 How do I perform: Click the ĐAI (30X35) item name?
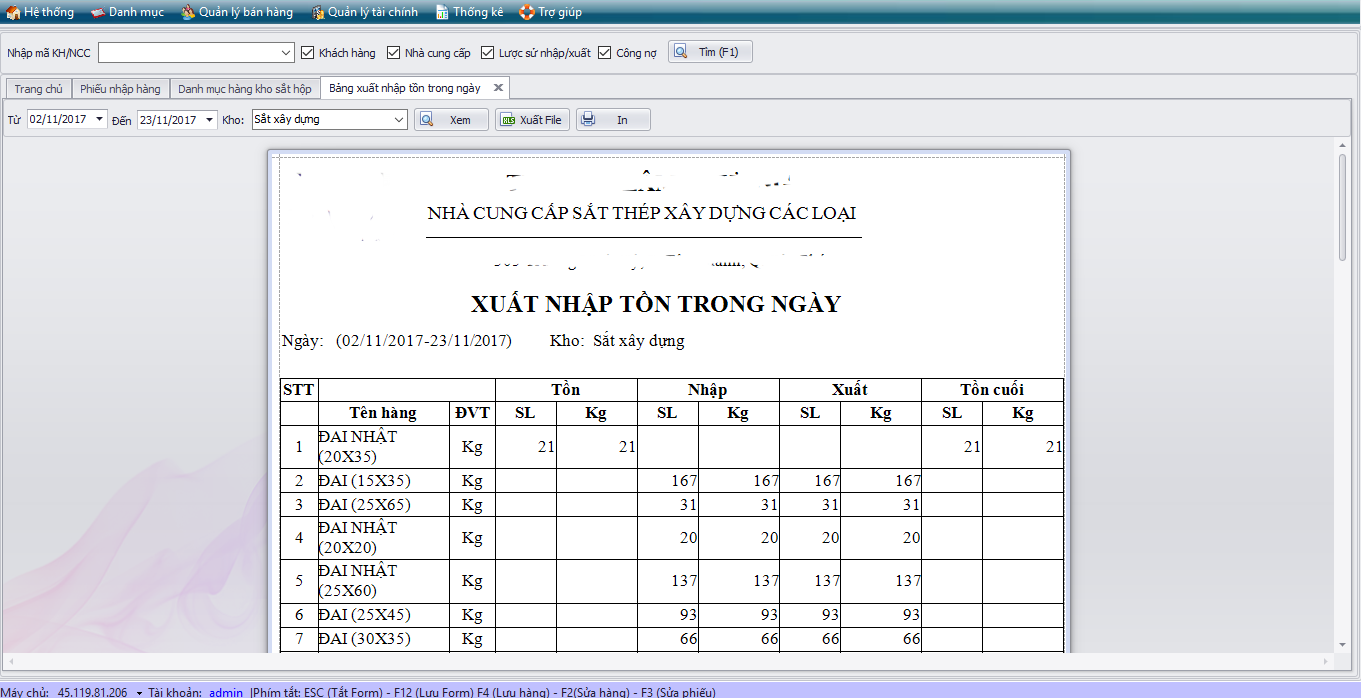(365, 639)
